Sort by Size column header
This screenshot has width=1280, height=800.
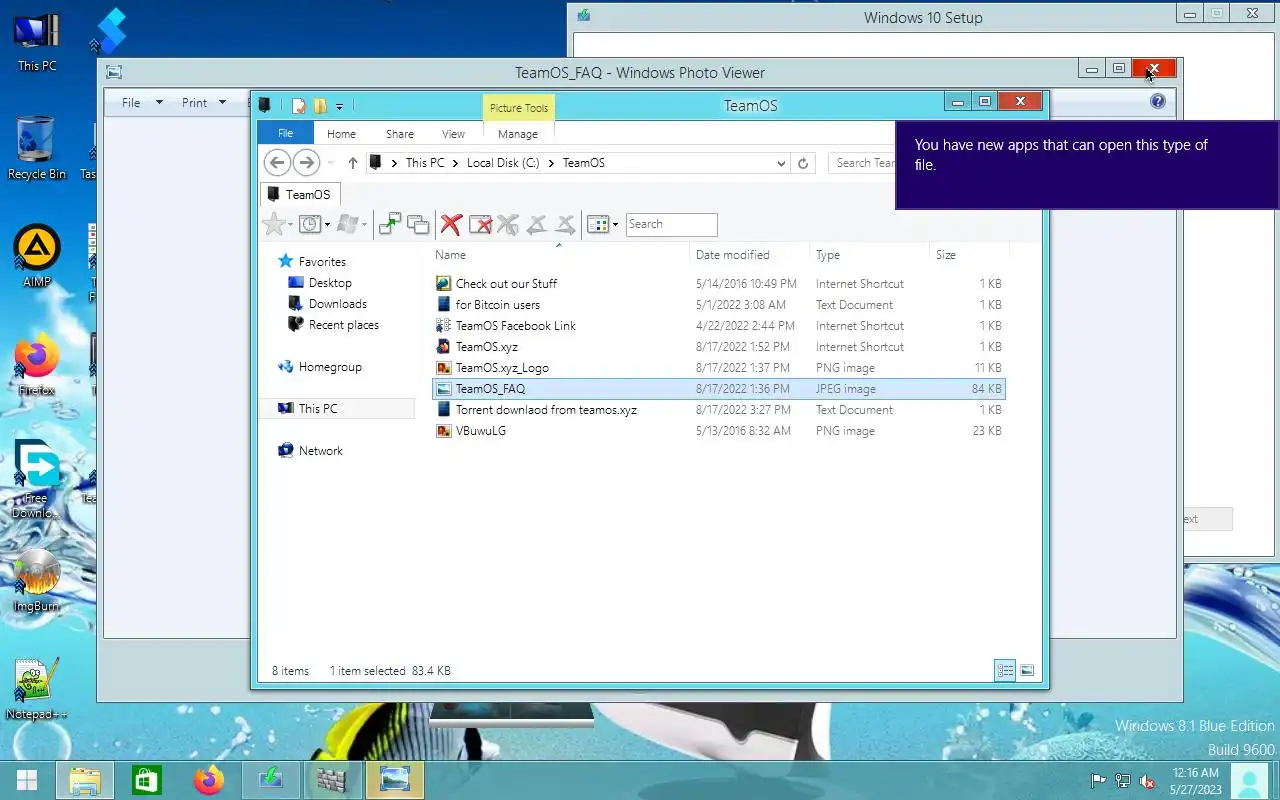(970, 255)
